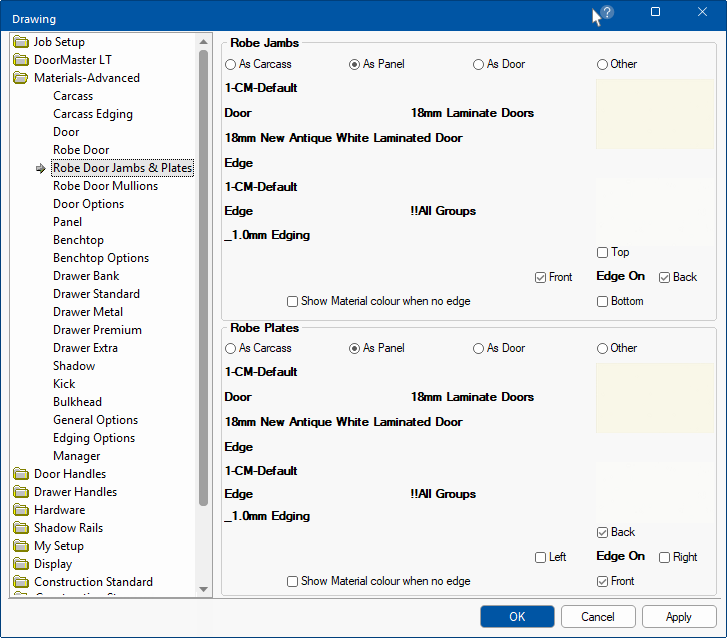
Task: Expand the My Setup tree folder
Action: coord(58,546)
